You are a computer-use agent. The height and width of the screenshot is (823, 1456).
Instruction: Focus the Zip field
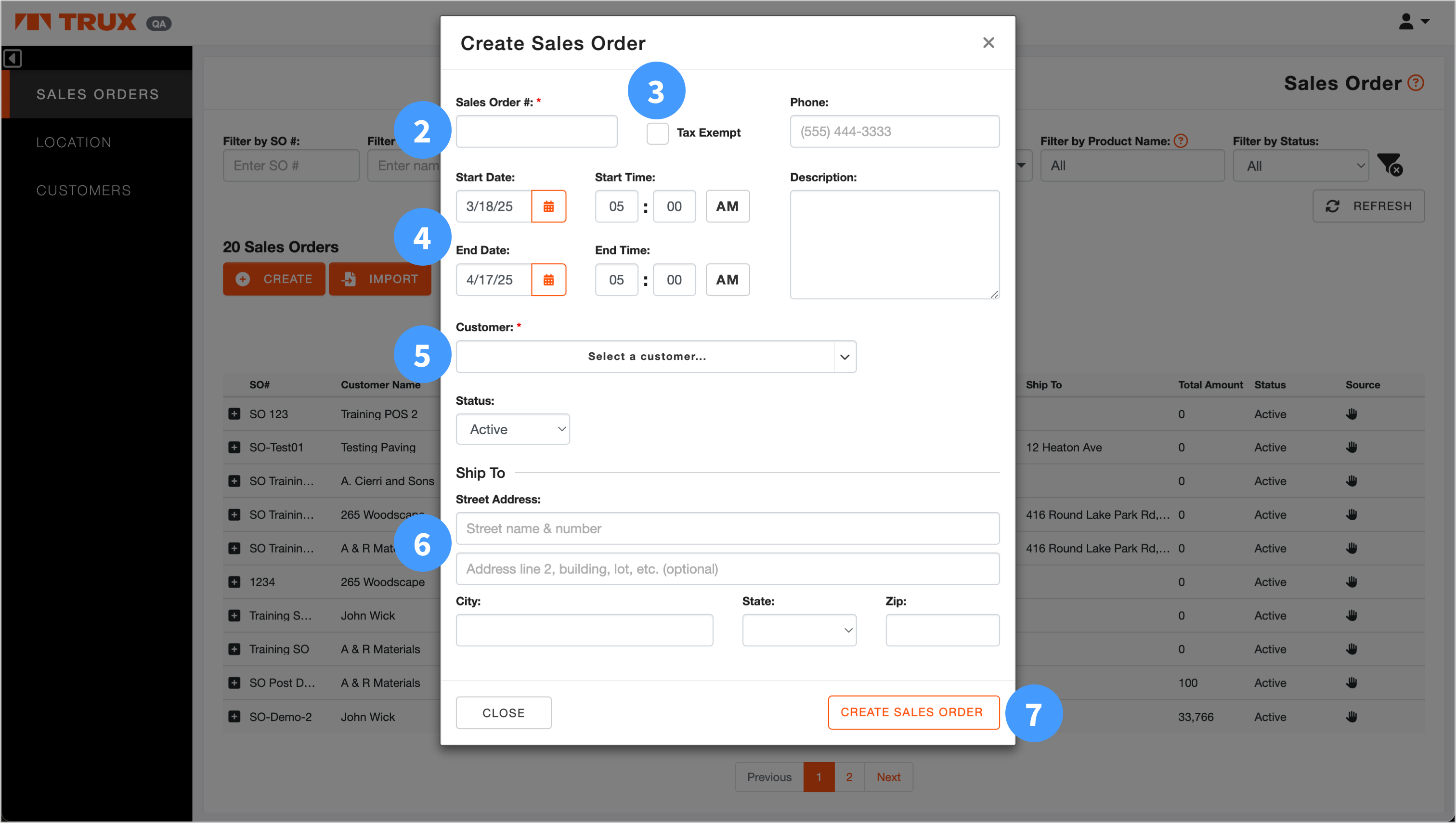(943, 630)
